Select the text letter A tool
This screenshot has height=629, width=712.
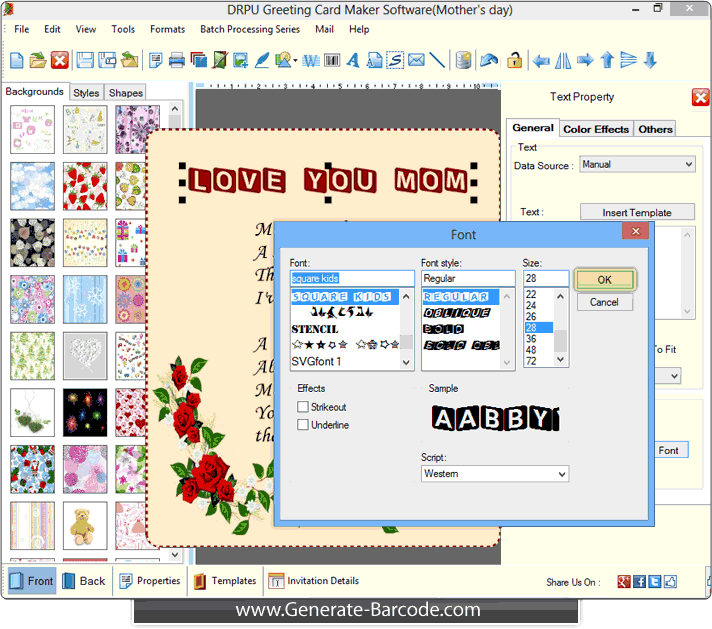coord(353,60)
